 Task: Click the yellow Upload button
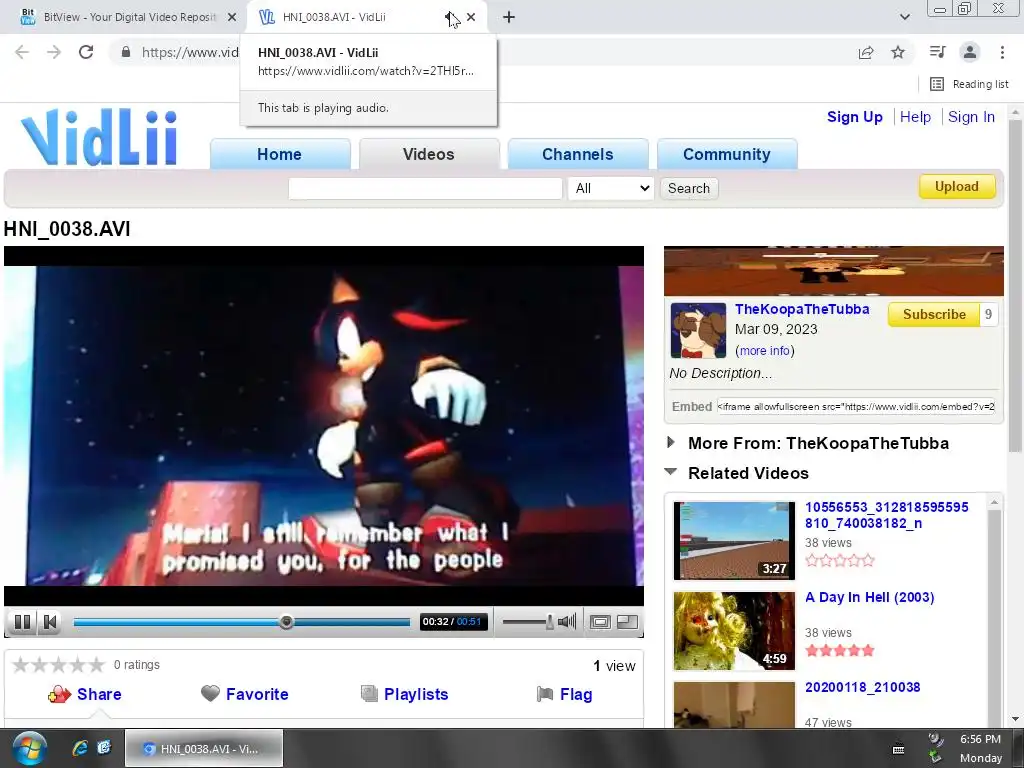(x=957, y=187)
